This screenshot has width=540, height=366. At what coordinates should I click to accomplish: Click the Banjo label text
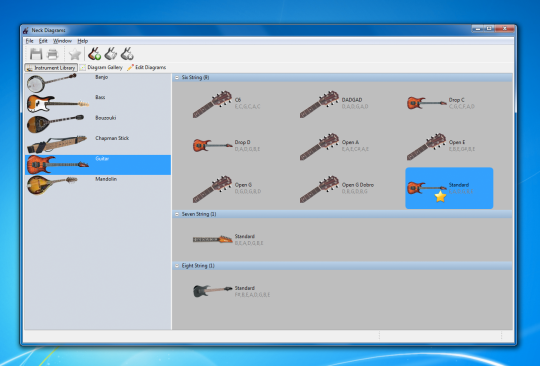tap(102, 77)
